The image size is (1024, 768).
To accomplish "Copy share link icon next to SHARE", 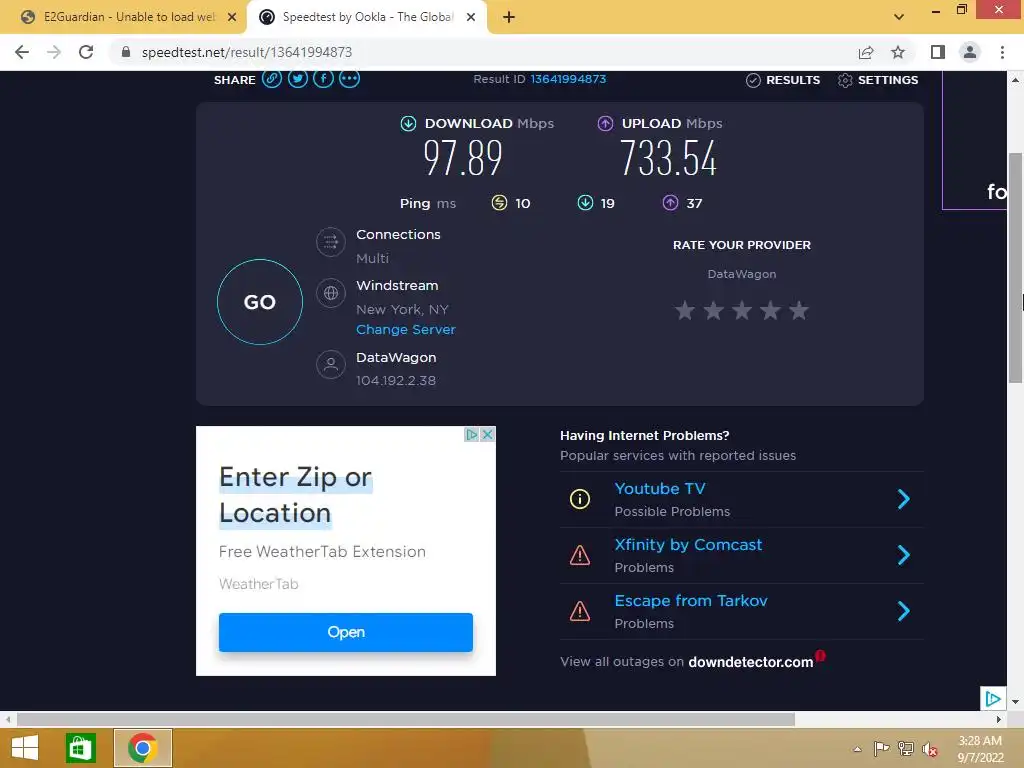I will click(272, 79).
